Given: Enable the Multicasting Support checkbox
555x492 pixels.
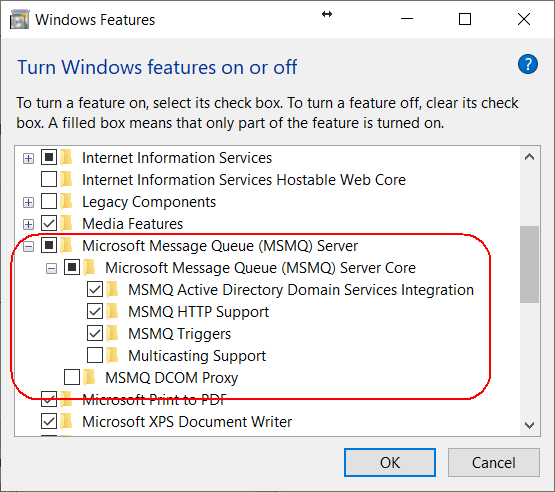Looking at the screenshot, I should click(x=95, y=355).
